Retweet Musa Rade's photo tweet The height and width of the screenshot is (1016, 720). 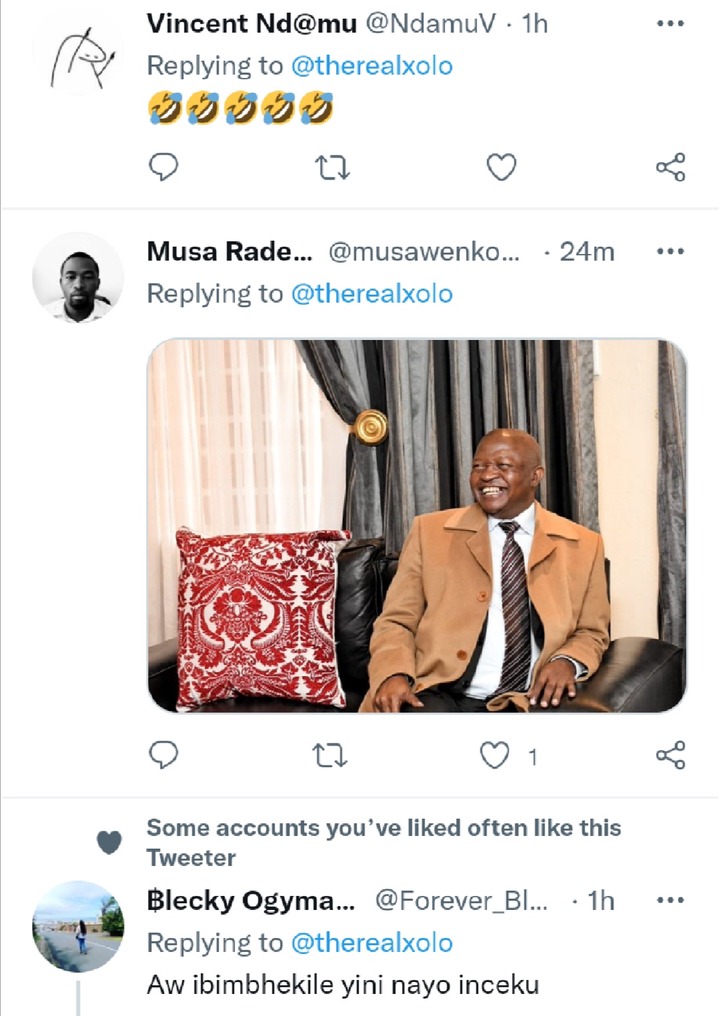(x=332, y=755)
